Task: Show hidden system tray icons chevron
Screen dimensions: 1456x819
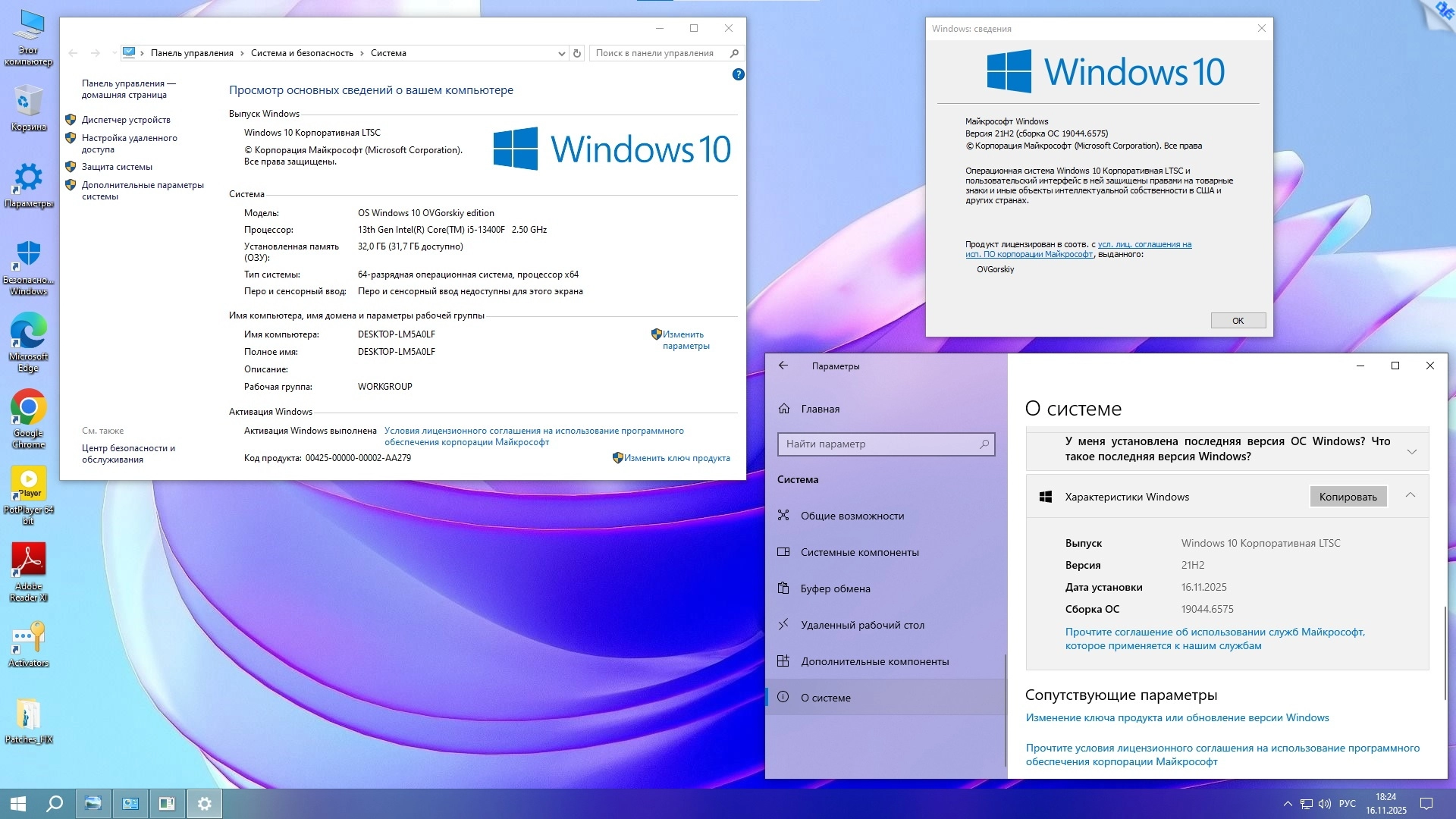Action: [x=1287, y=804]
